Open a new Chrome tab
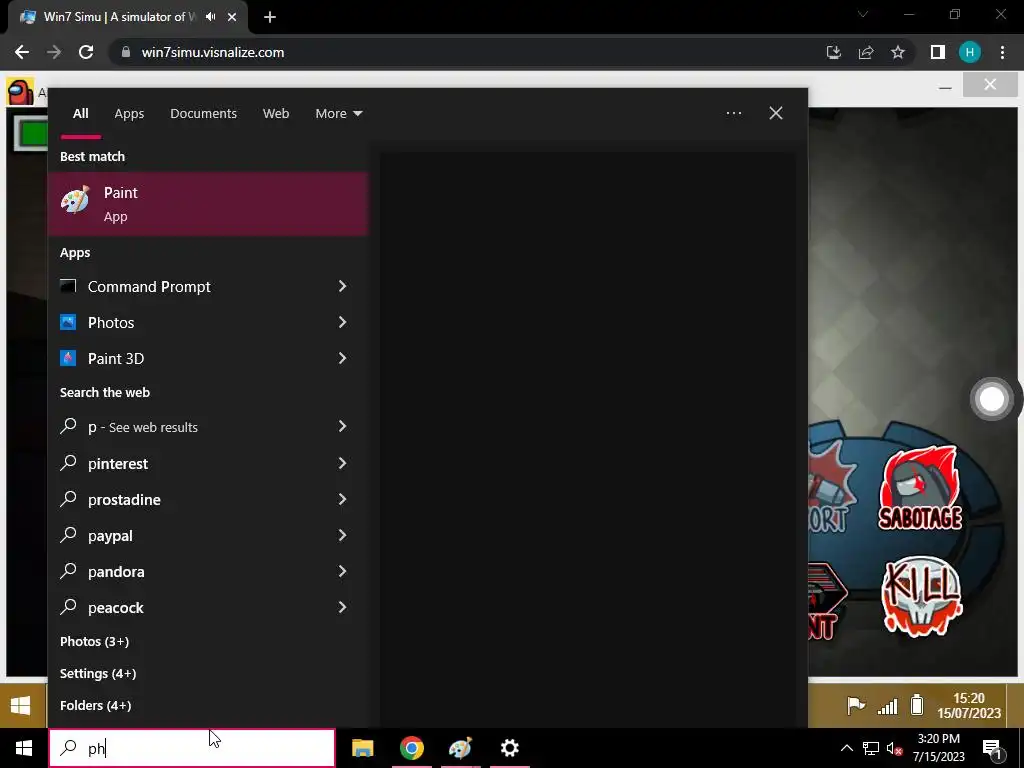Viewport: 1024px width, 768px height. click(270, 17)
